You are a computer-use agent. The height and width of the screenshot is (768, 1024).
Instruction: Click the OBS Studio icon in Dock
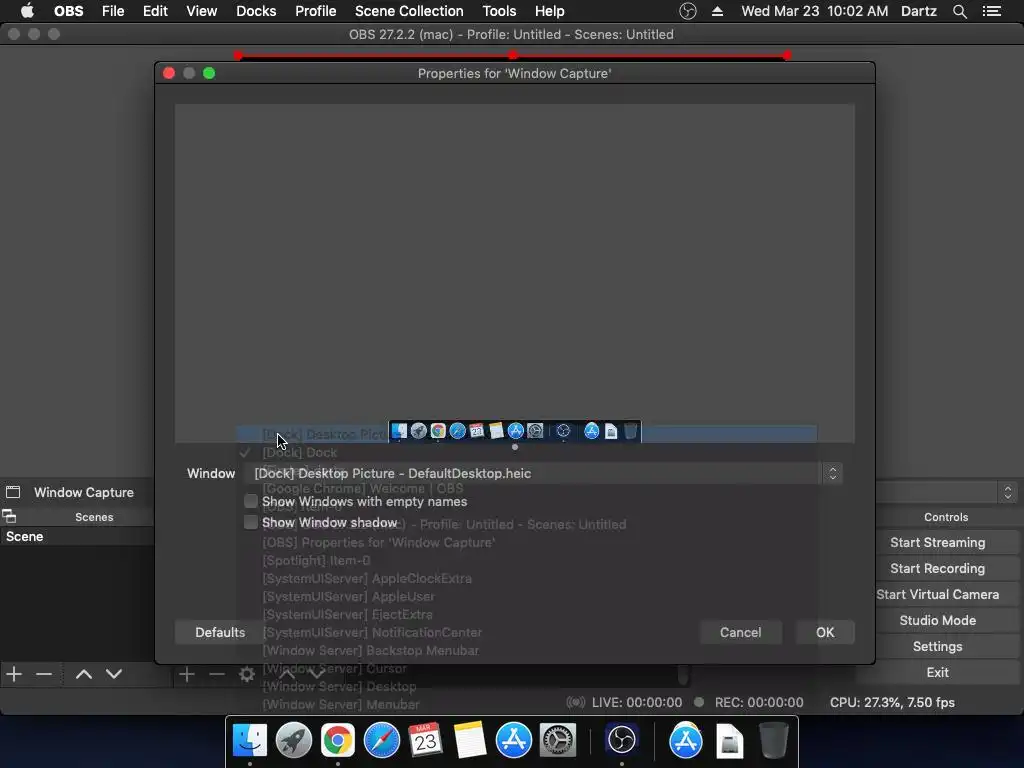[621, 741]
